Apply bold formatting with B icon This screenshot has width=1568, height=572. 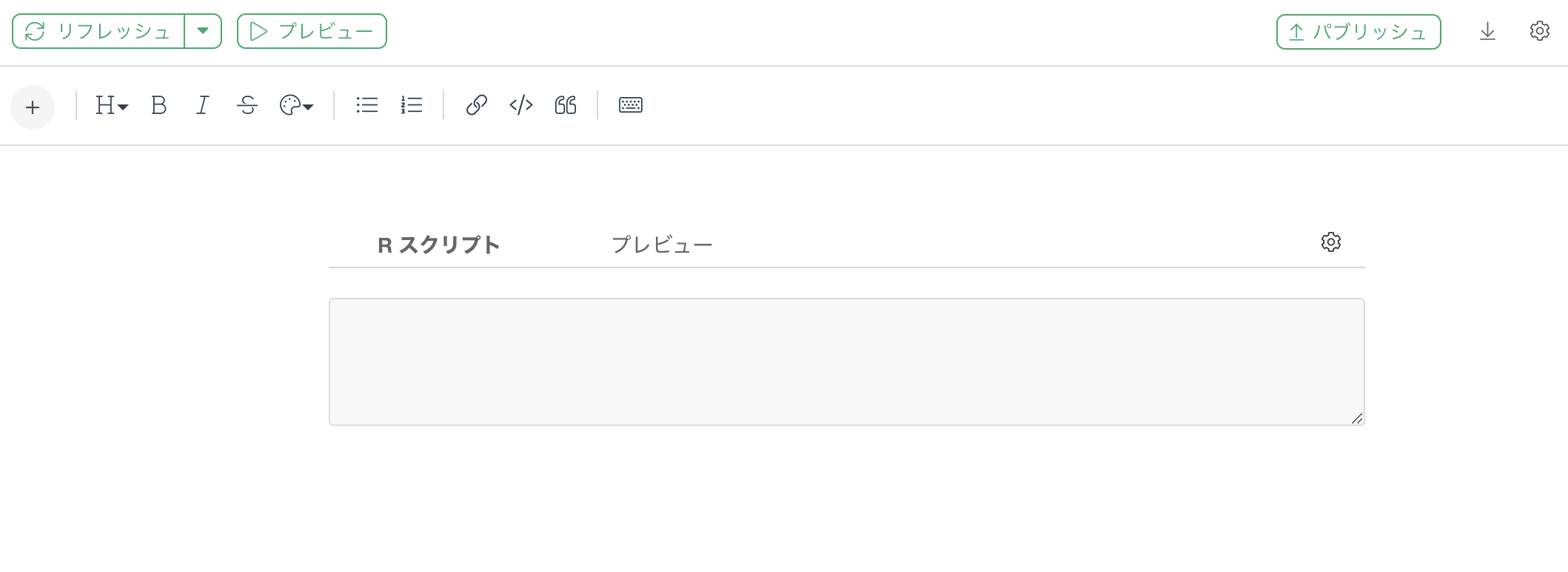click(x=158, y=105)
